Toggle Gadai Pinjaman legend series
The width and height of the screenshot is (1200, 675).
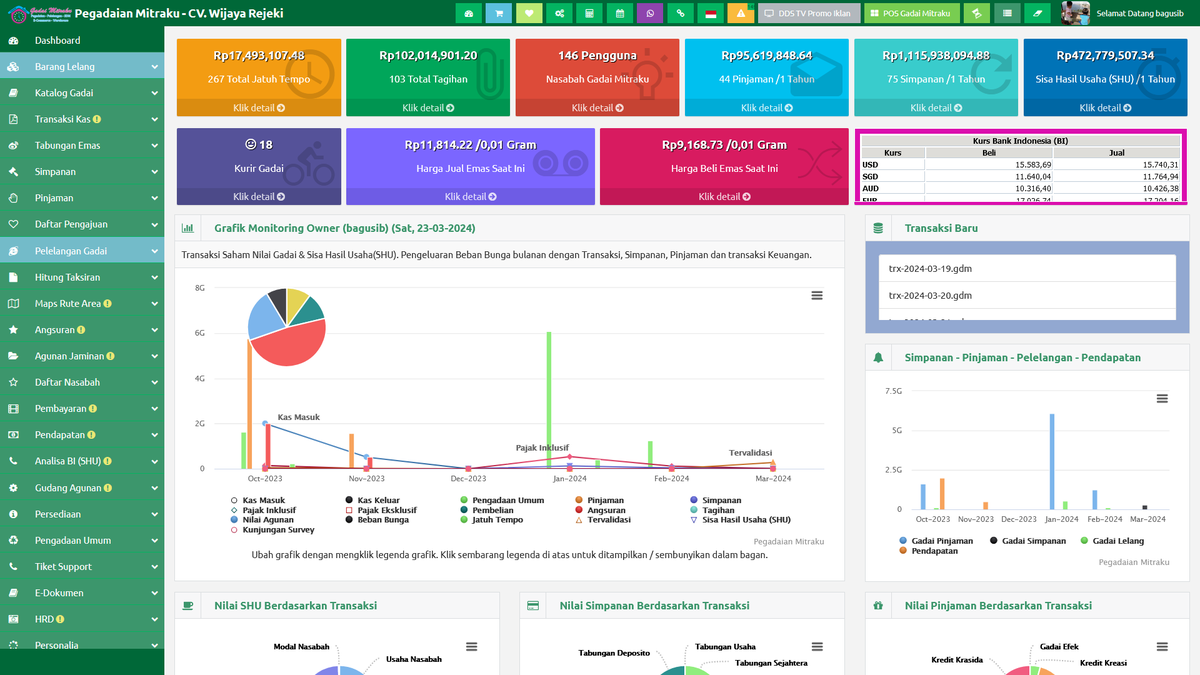[936, 541]
